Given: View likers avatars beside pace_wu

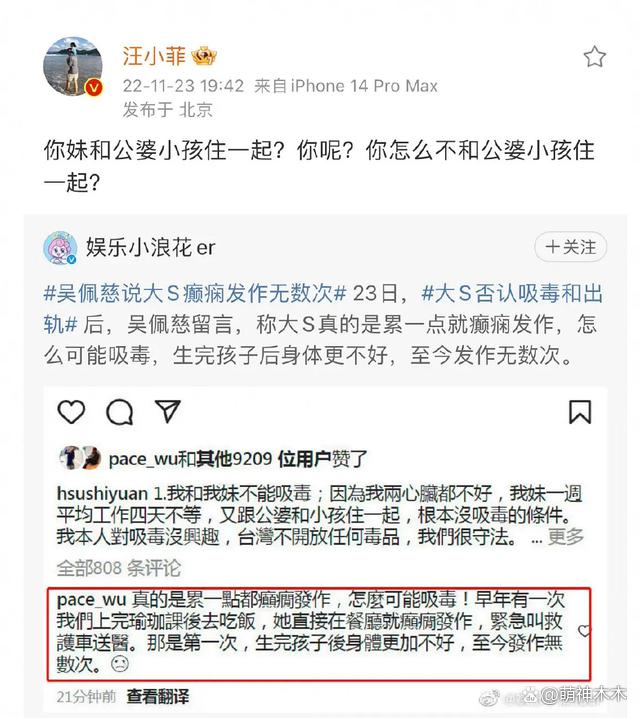Looking at the screenshot, I should point(80,458).
